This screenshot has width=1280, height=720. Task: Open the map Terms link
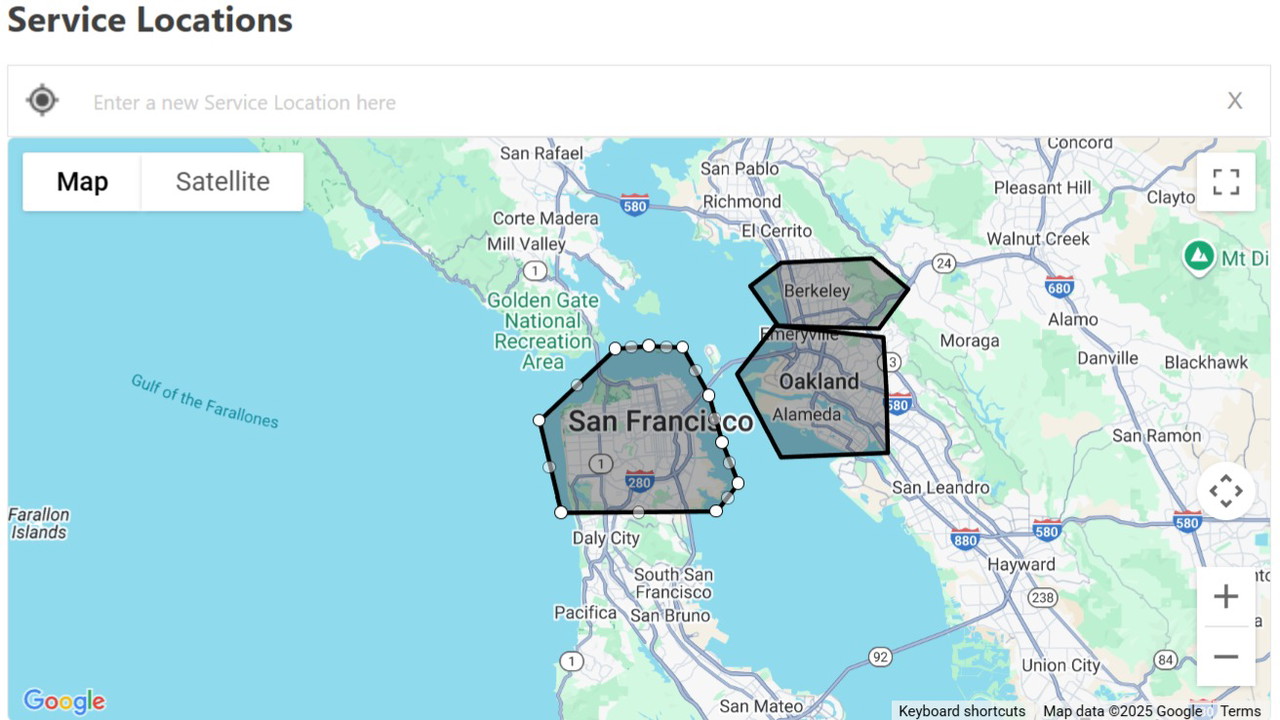click(1240, 711)
